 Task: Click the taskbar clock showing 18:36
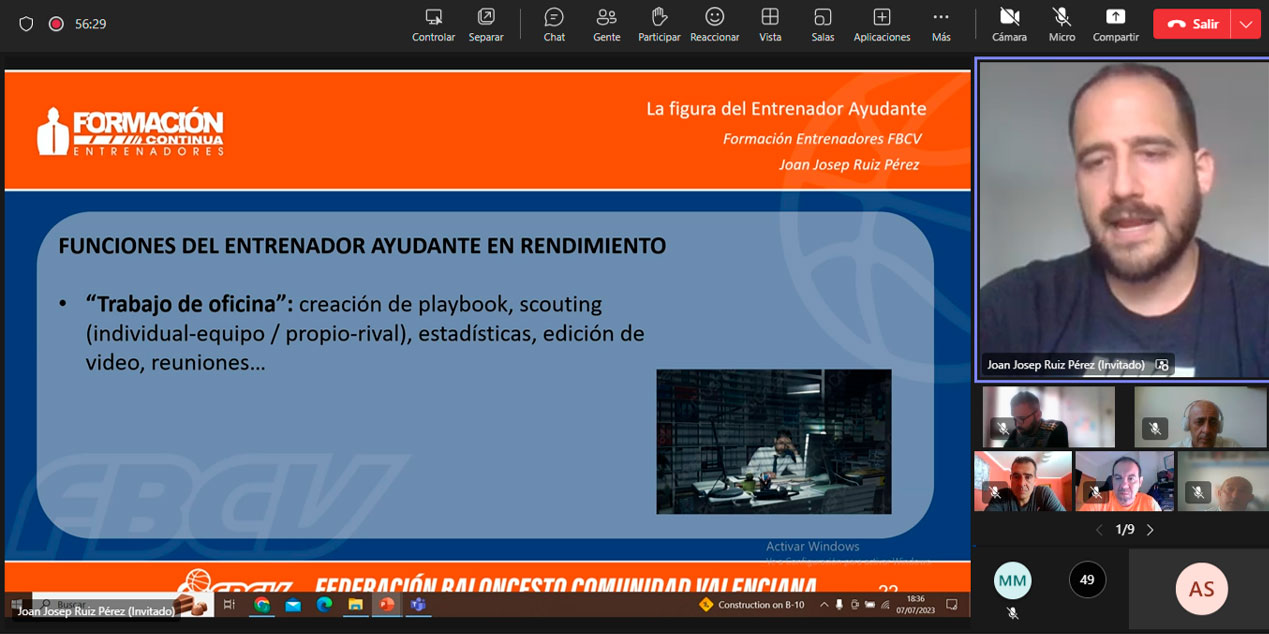(x=915, y=604)
